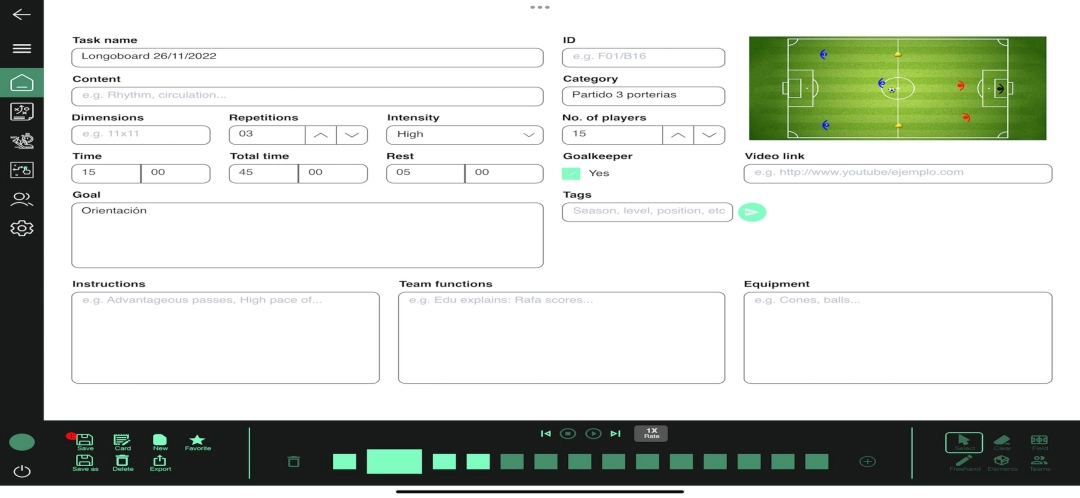Click the 1X Rate button
Viewport: 1080px width, 498px height.
click(x=651, y=433)
